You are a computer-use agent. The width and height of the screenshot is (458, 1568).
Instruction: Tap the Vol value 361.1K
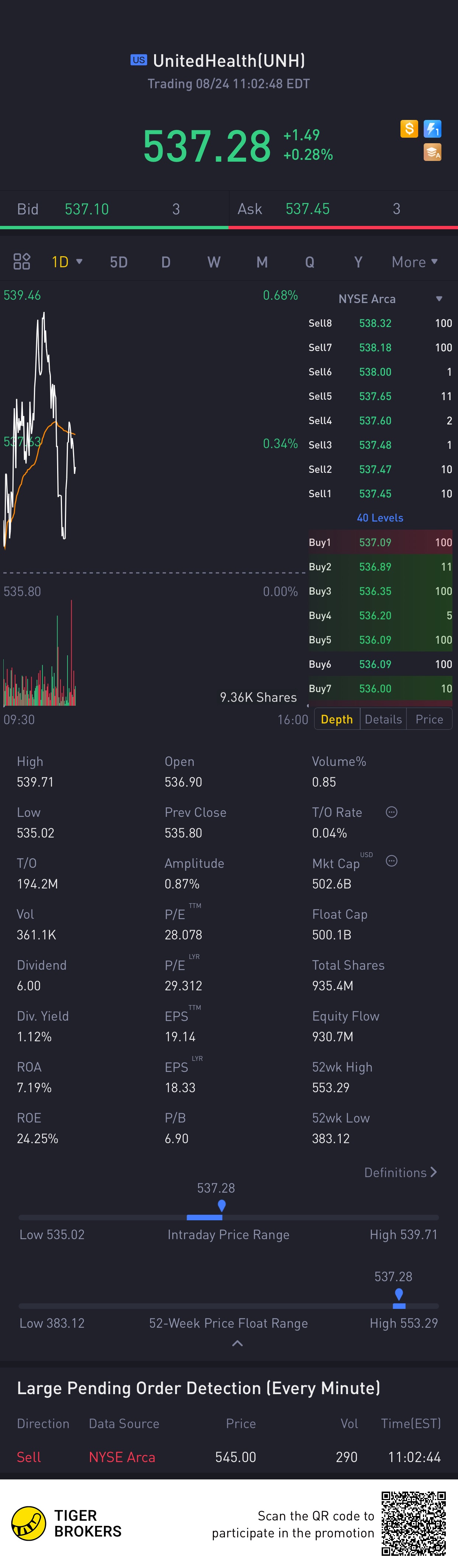(37, 935)
